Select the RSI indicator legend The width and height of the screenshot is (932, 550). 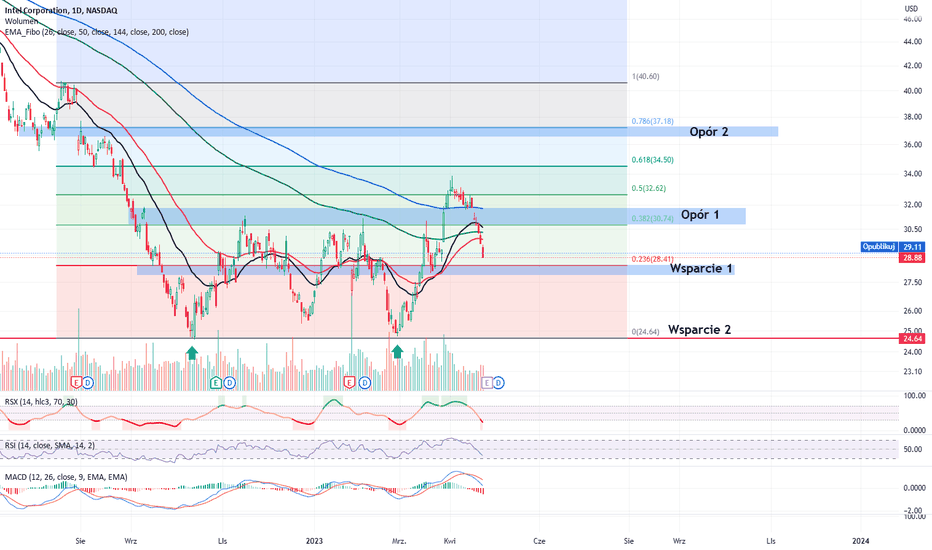point(49,445)
